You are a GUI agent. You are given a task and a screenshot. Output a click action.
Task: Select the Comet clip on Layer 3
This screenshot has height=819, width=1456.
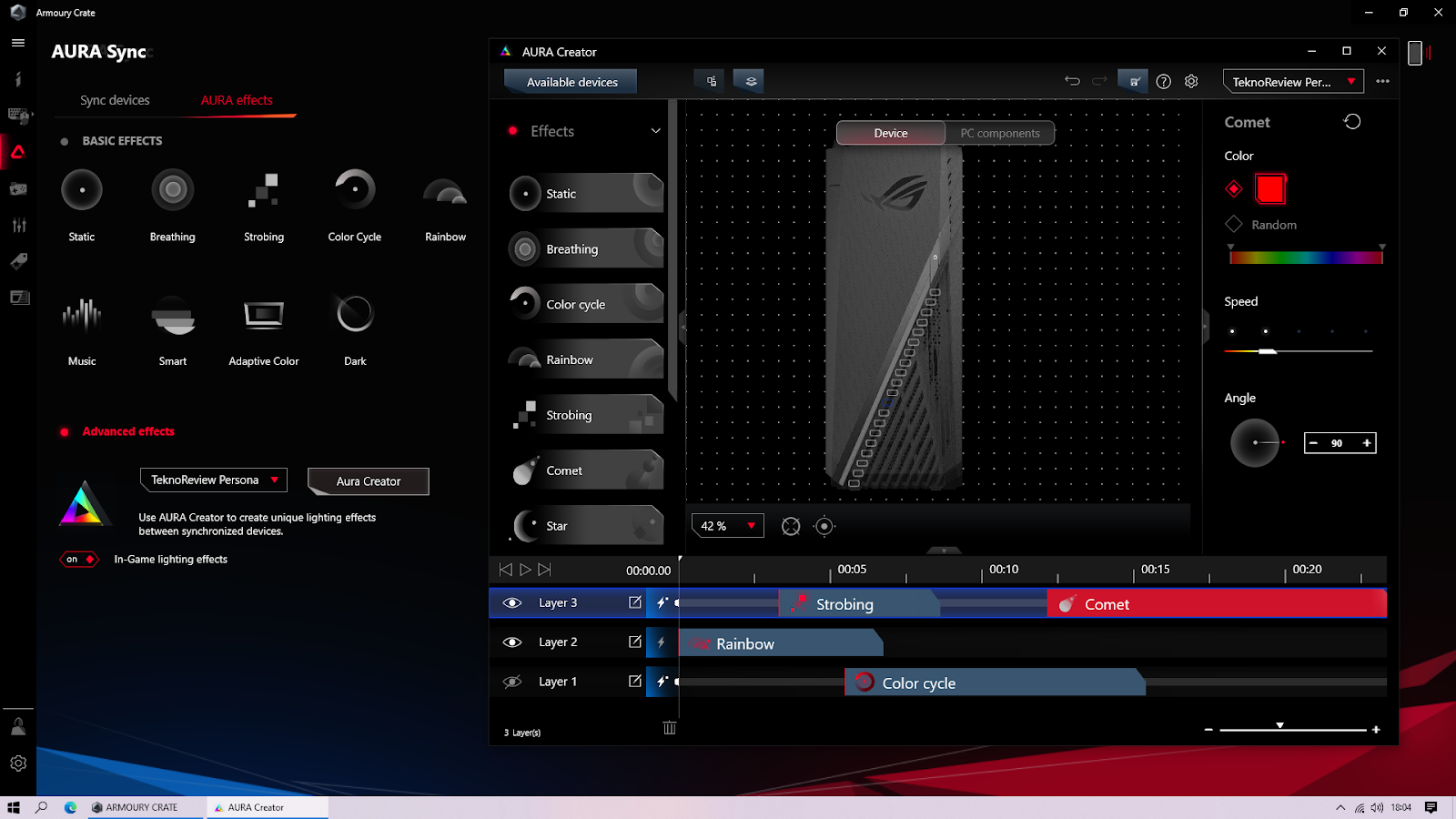[1217, 604]
